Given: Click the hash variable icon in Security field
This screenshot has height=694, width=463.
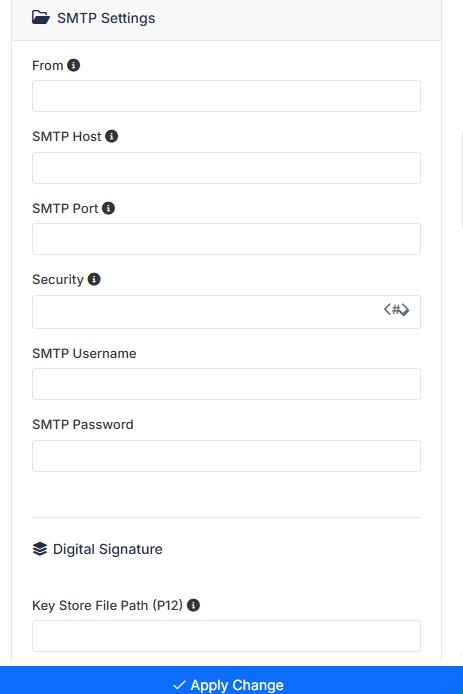Looking at the screenshot, I should tap(396, 309).
